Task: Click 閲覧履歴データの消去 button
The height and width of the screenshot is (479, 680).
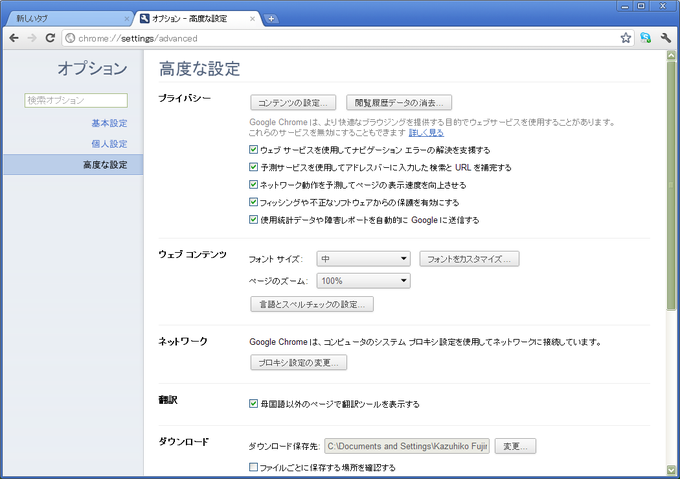Action: pyautogui.click(x=399, y=103)
